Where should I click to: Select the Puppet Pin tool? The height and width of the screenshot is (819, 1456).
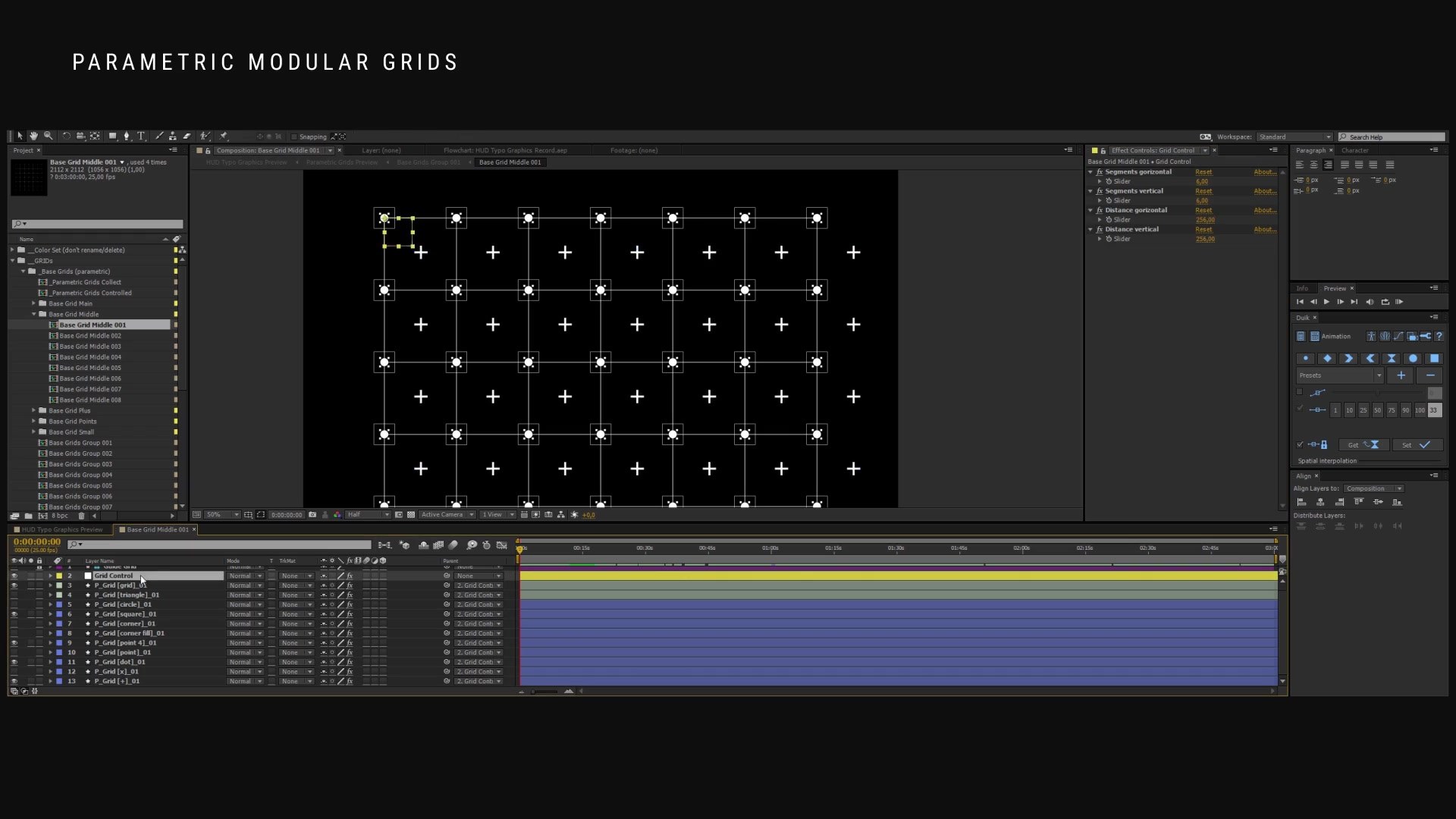click(x=224, y=136)
